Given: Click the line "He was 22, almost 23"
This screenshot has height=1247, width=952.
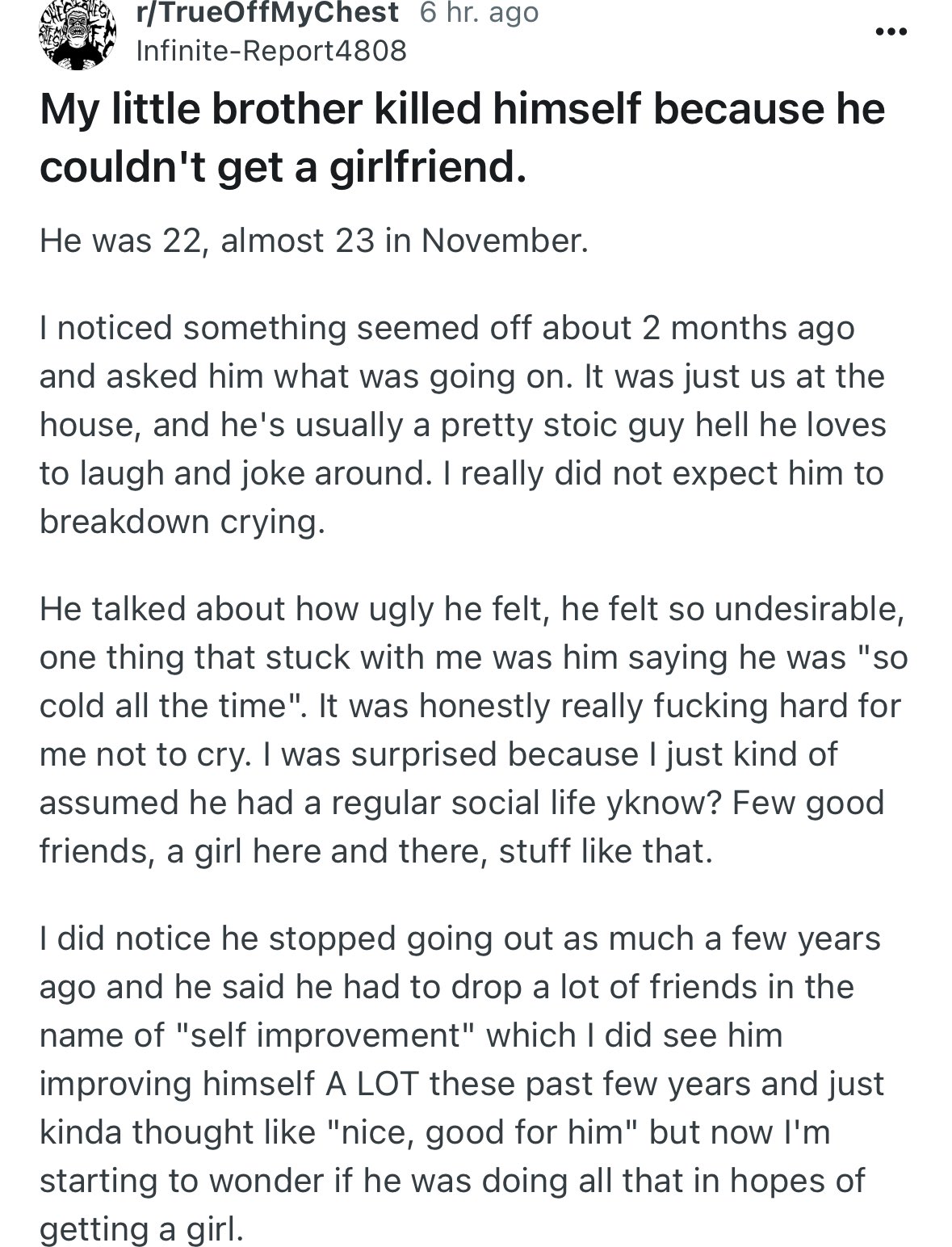Looking at the screenshot, I should [x=313, y=241].
